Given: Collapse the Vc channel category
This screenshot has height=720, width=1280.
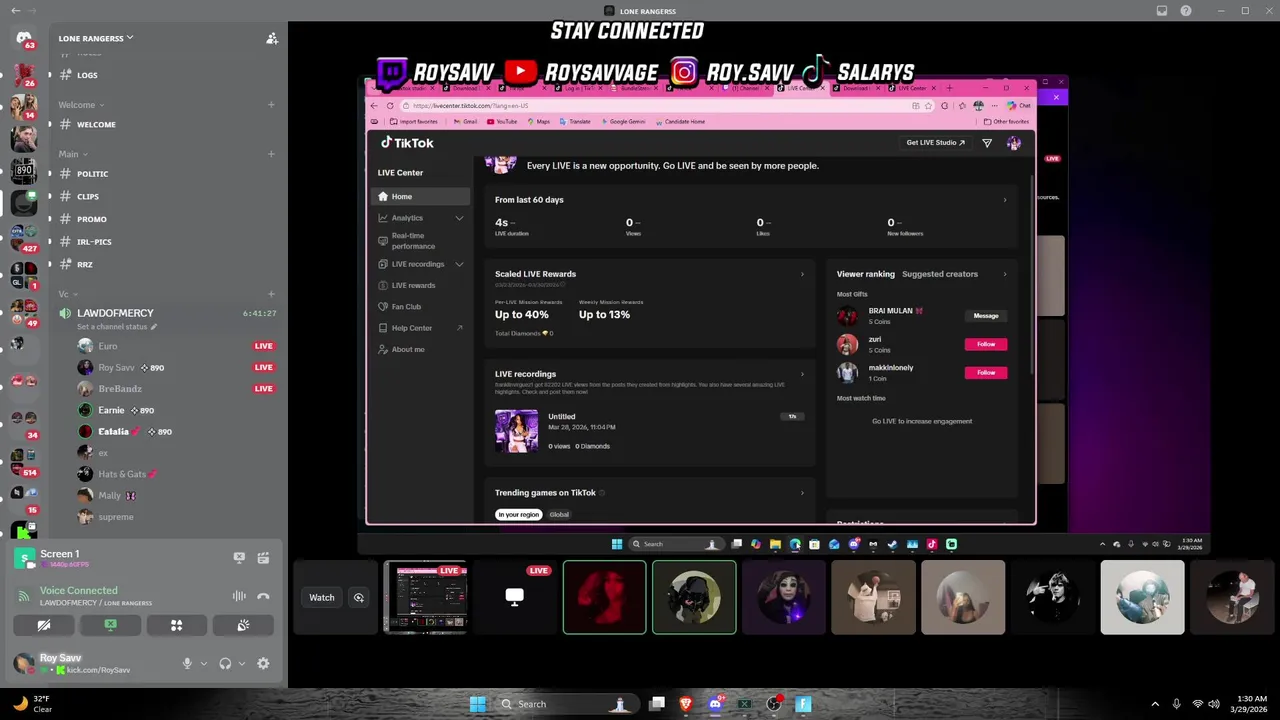Looking at the screenshot, I should pyautogui.click(x=68, y=294).
